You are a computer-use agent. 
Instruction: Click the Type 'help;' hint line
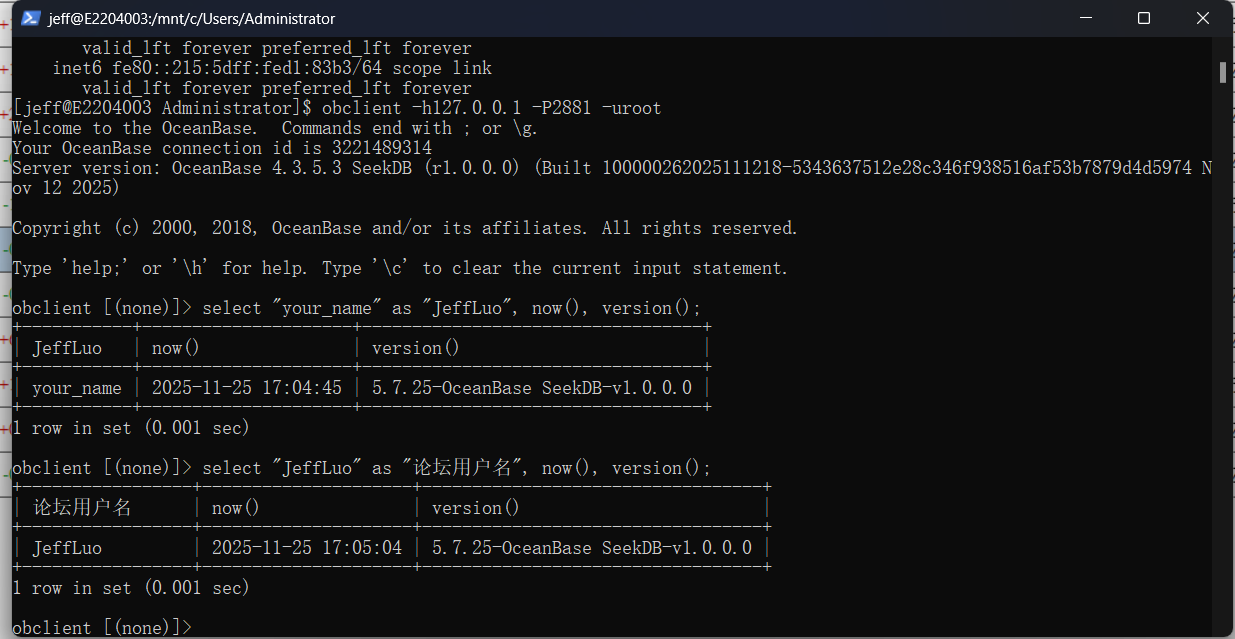pyautogui.click(x=400, y=268)
